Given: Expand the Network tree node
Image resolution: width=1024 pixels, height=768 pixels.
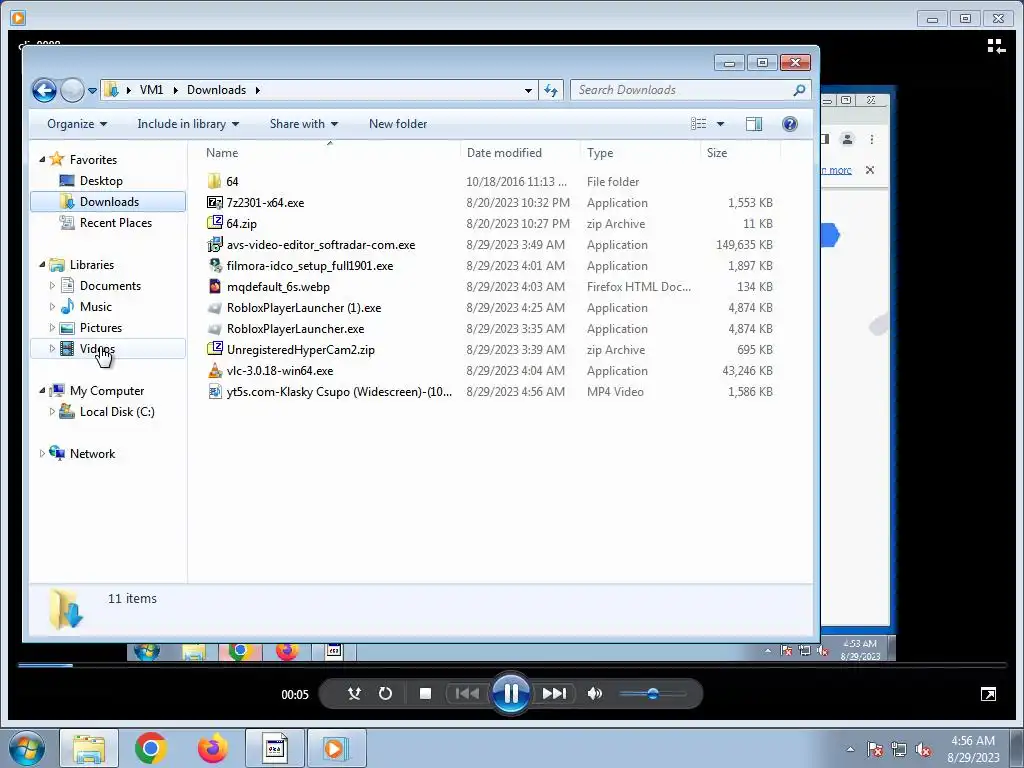Looking at the screenshot, I should point(42,454).
